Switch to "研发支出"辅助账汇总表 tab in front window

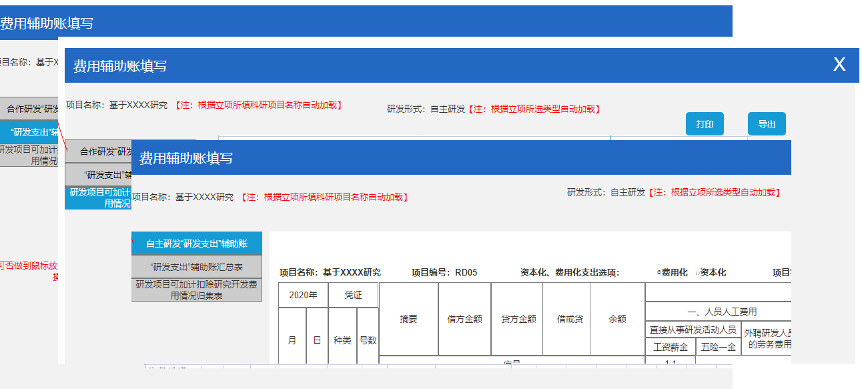(x=196, y=267)
